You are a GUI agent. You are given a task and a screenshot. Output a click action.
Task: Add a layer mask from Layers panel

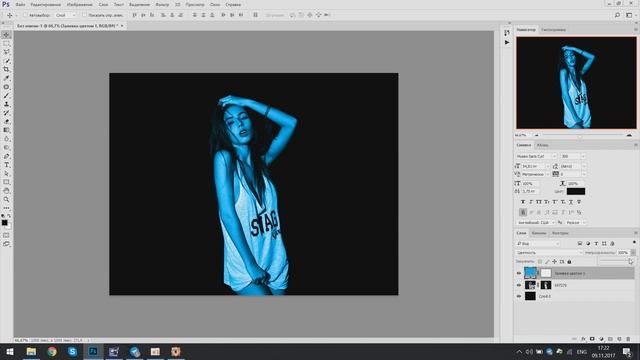click(x=592, y=339)
